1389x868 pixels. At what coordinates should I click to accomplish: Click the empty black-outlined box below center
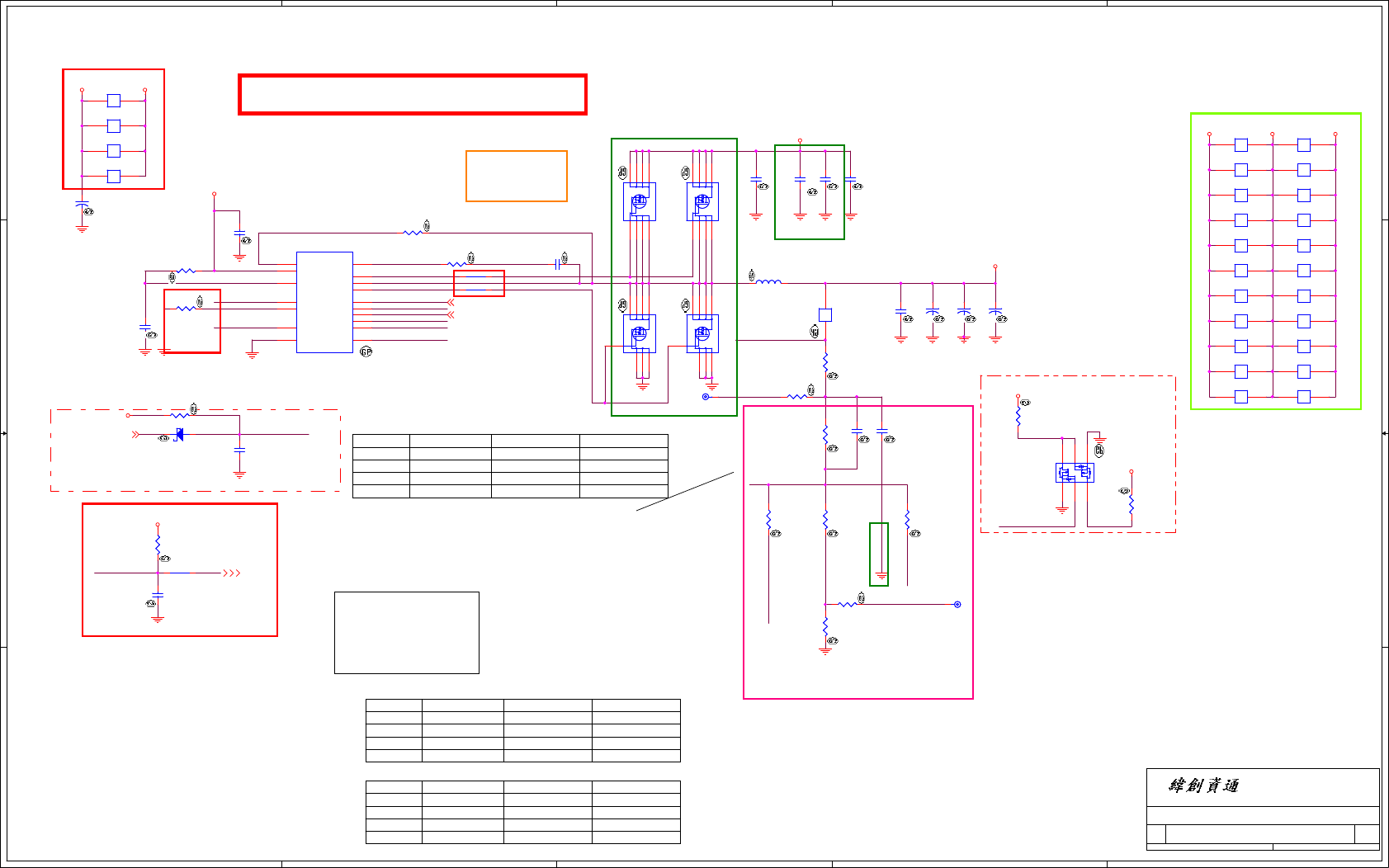[407, 633]
